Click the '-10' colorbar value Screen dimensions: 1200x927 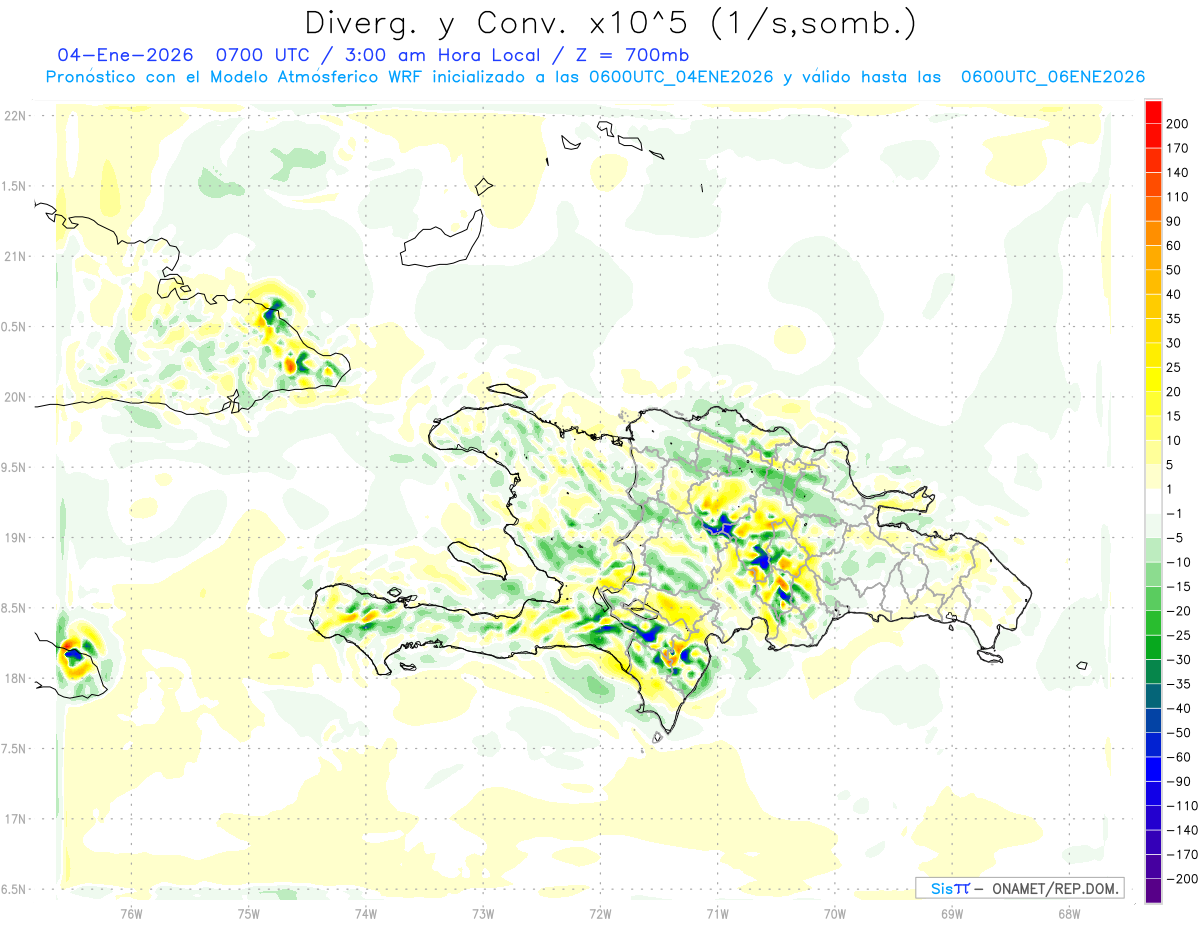1177,562
